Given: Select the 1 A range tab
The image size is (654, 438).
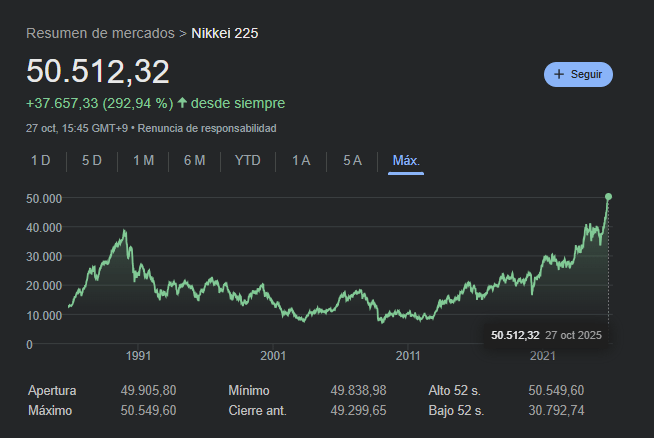Looking at the screenshot, I should 301,160.
